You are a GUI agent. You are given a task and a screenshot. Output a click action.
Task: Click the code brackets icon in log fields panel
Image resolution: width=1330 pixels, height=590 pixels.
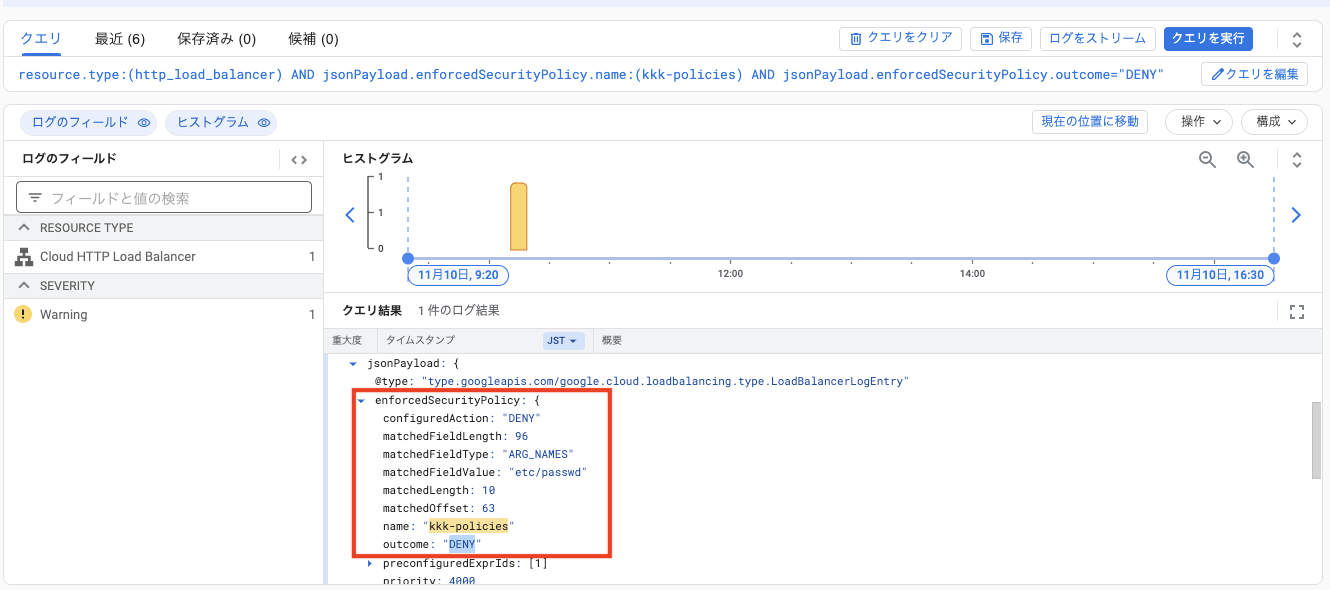coord(298,159)
